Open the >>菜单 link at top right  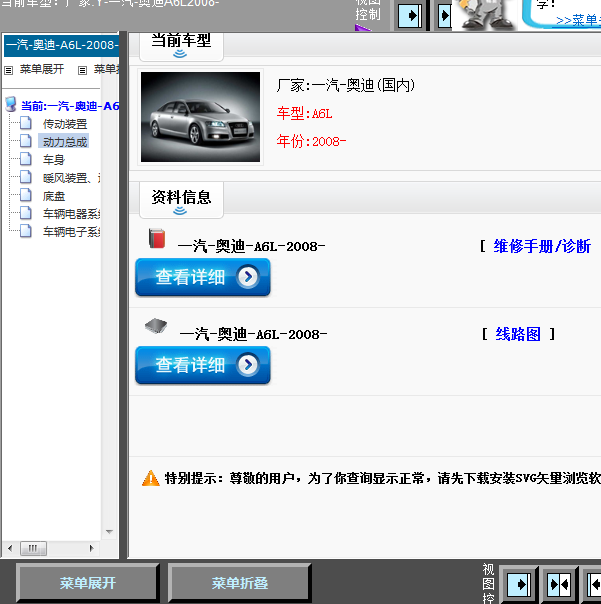578,20
